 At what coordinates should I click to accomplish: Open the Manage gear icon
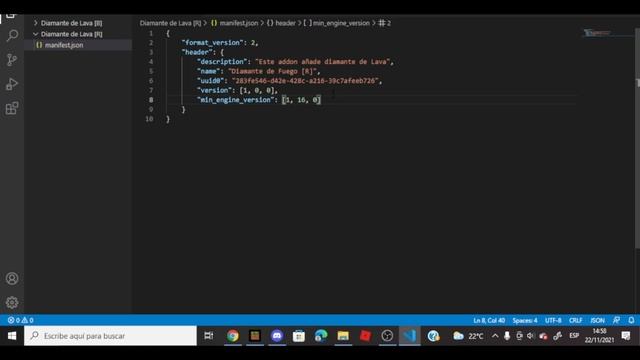12,302
